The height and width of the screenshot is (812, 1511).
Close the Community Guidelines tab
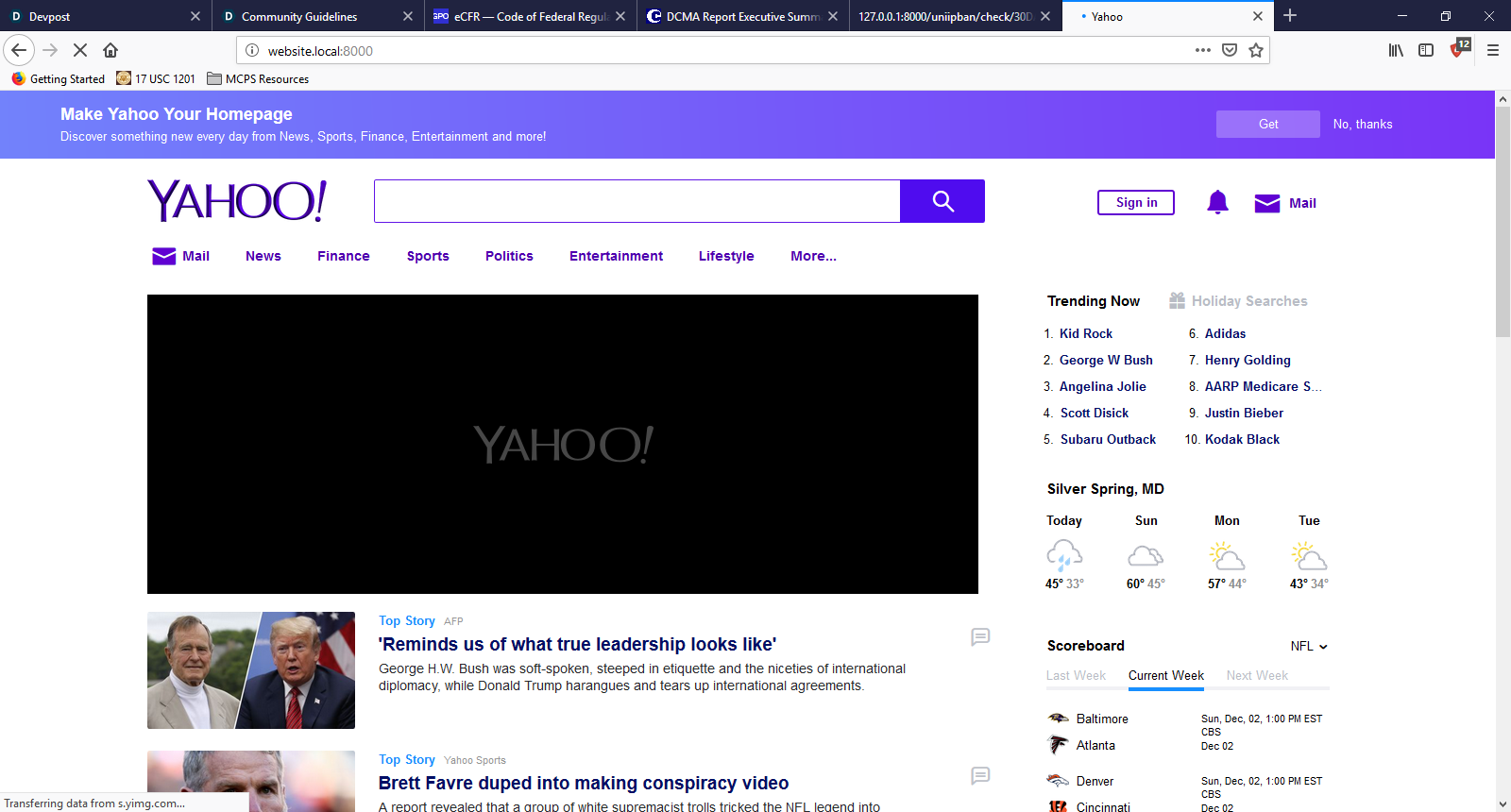(x=408, y=16)
